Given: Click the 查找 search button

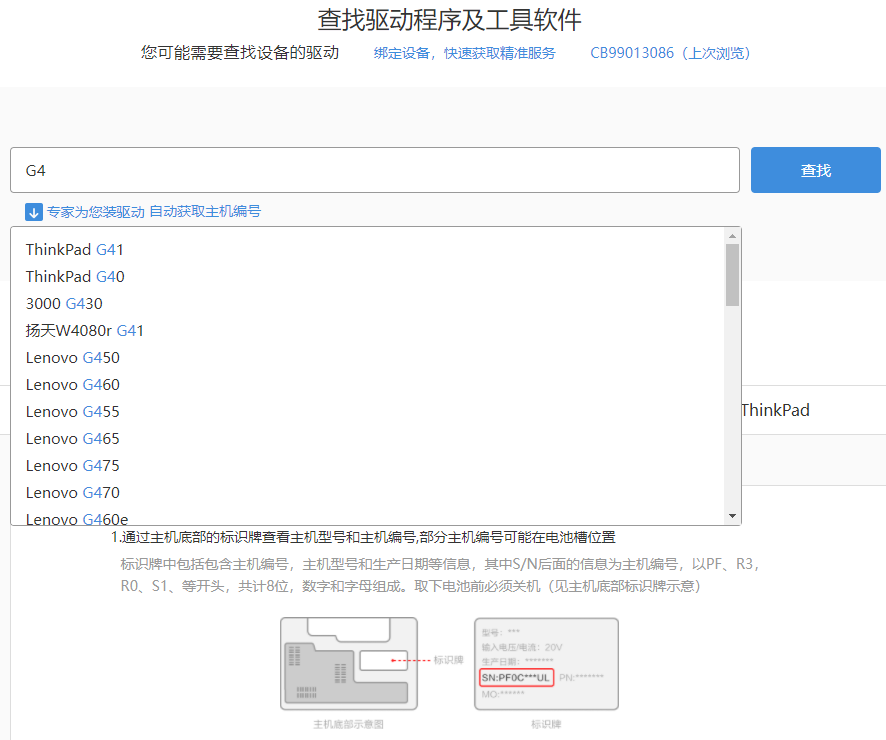Looking at the screenshot, I should tap(815, 170).
